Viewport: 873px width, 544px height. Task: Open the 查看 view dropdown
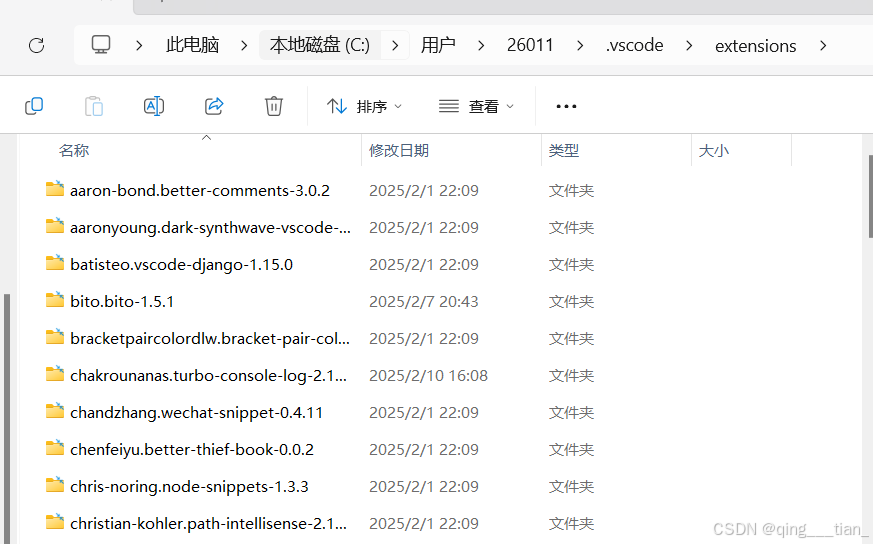pyautogui.click(x=476, y=106)
